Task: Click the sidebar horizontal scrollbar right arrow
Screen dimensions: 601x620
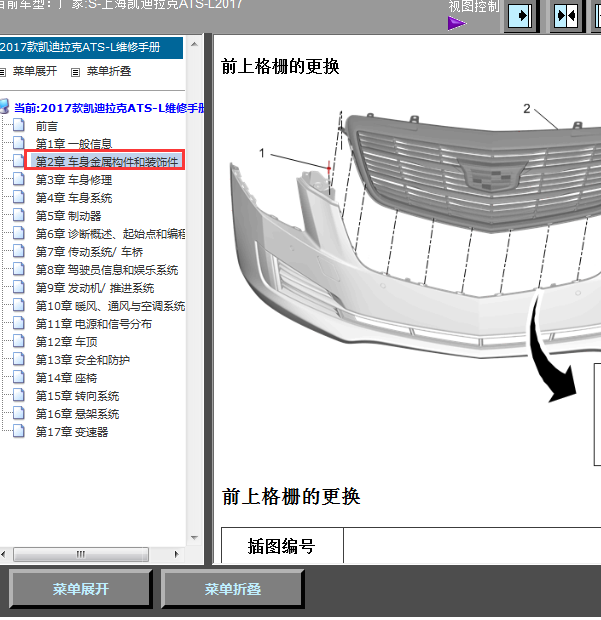Action: 176,554
